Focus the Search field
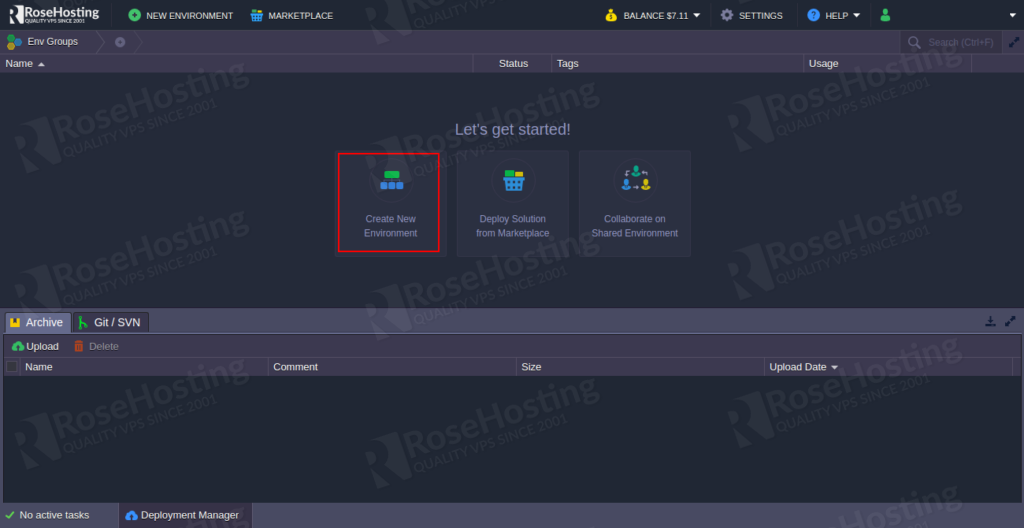The image size is (1024, 528). coord(958,42)
